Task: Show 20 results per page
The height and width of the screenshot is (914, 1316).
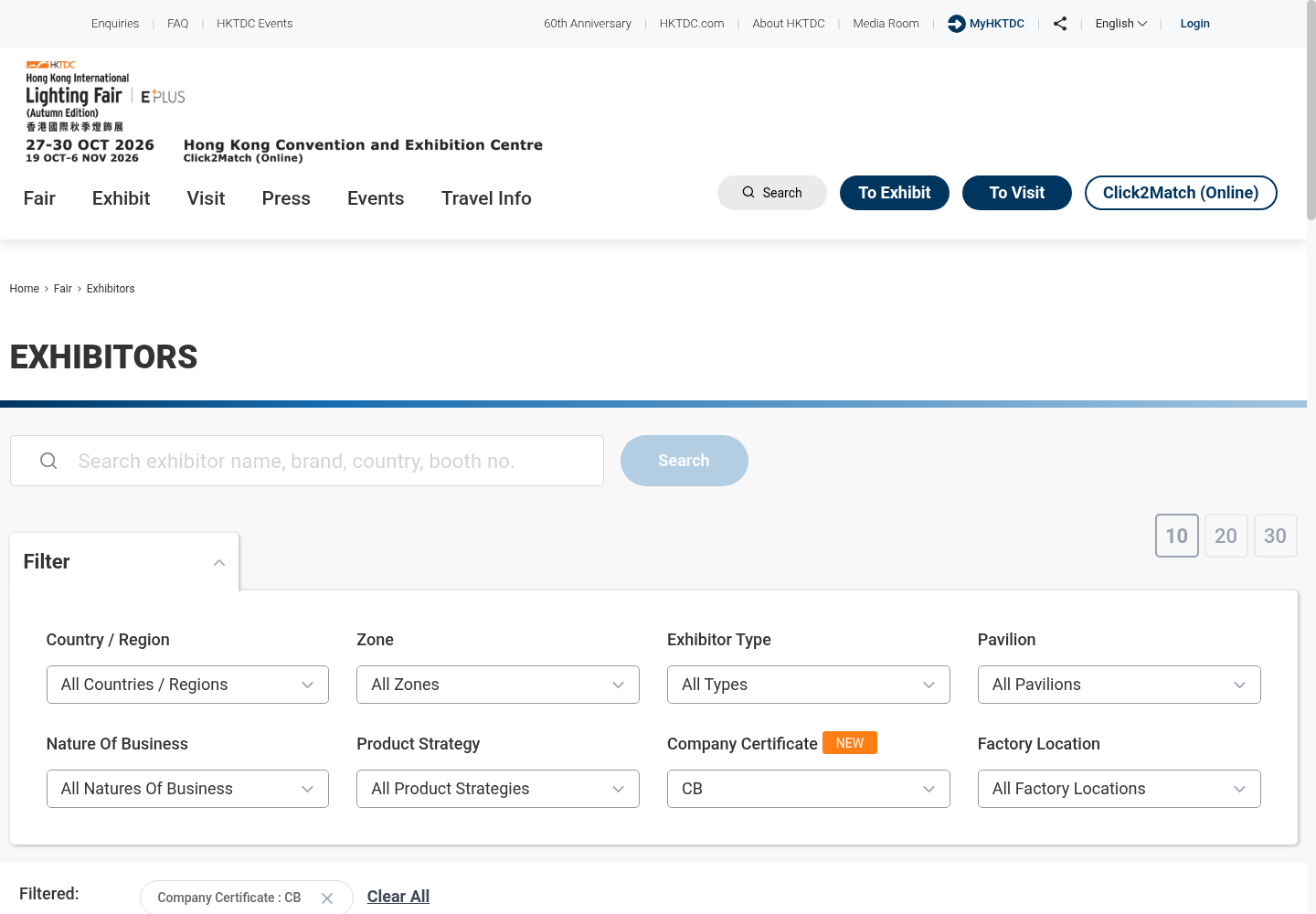Action: pyautogui.click(x=1226, y=536)
